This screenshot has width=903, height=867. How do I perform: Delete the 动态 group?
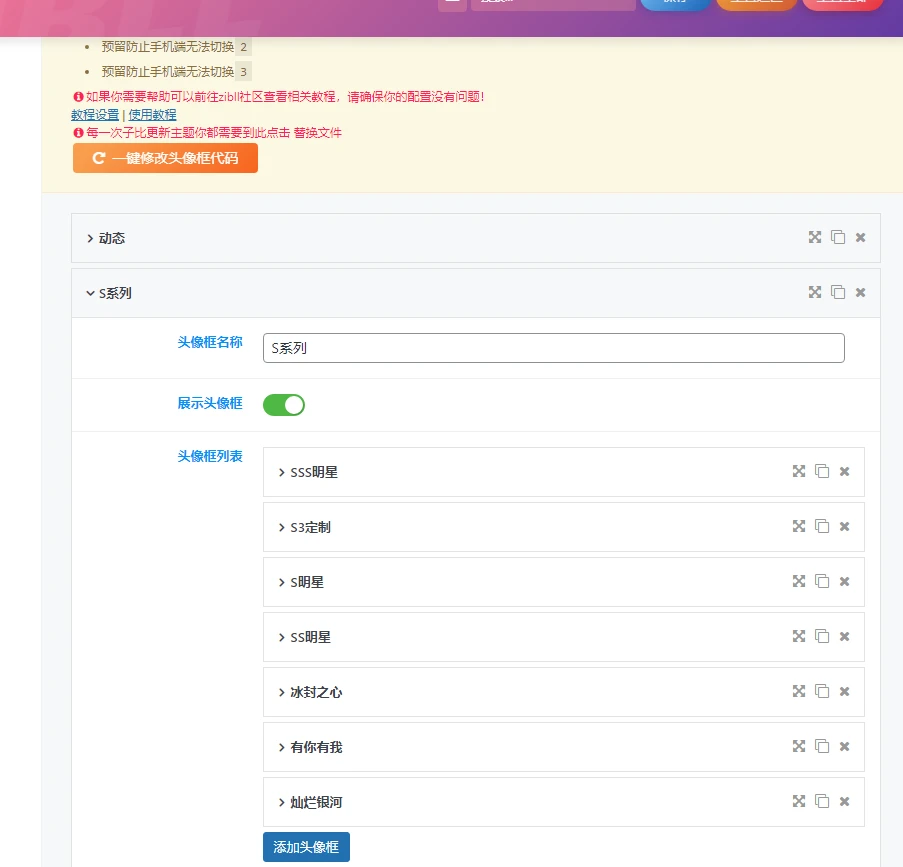point(860,238)
